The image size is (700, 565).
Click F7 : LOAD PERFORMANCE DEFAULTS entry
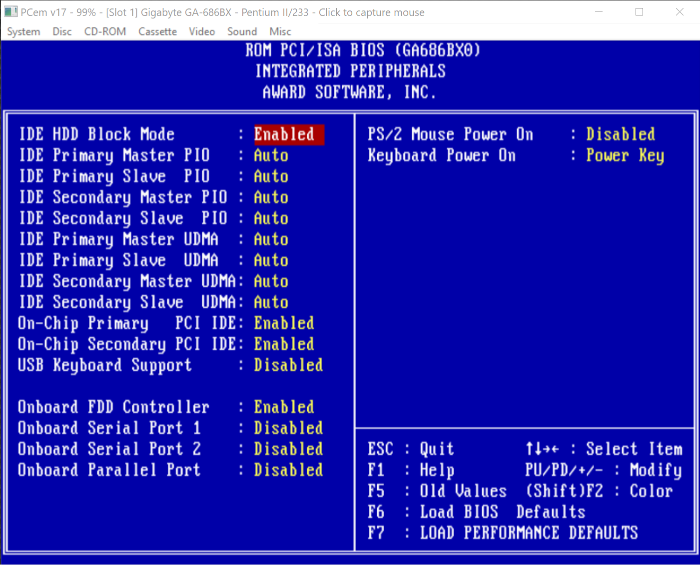click(x=503, y=533)
